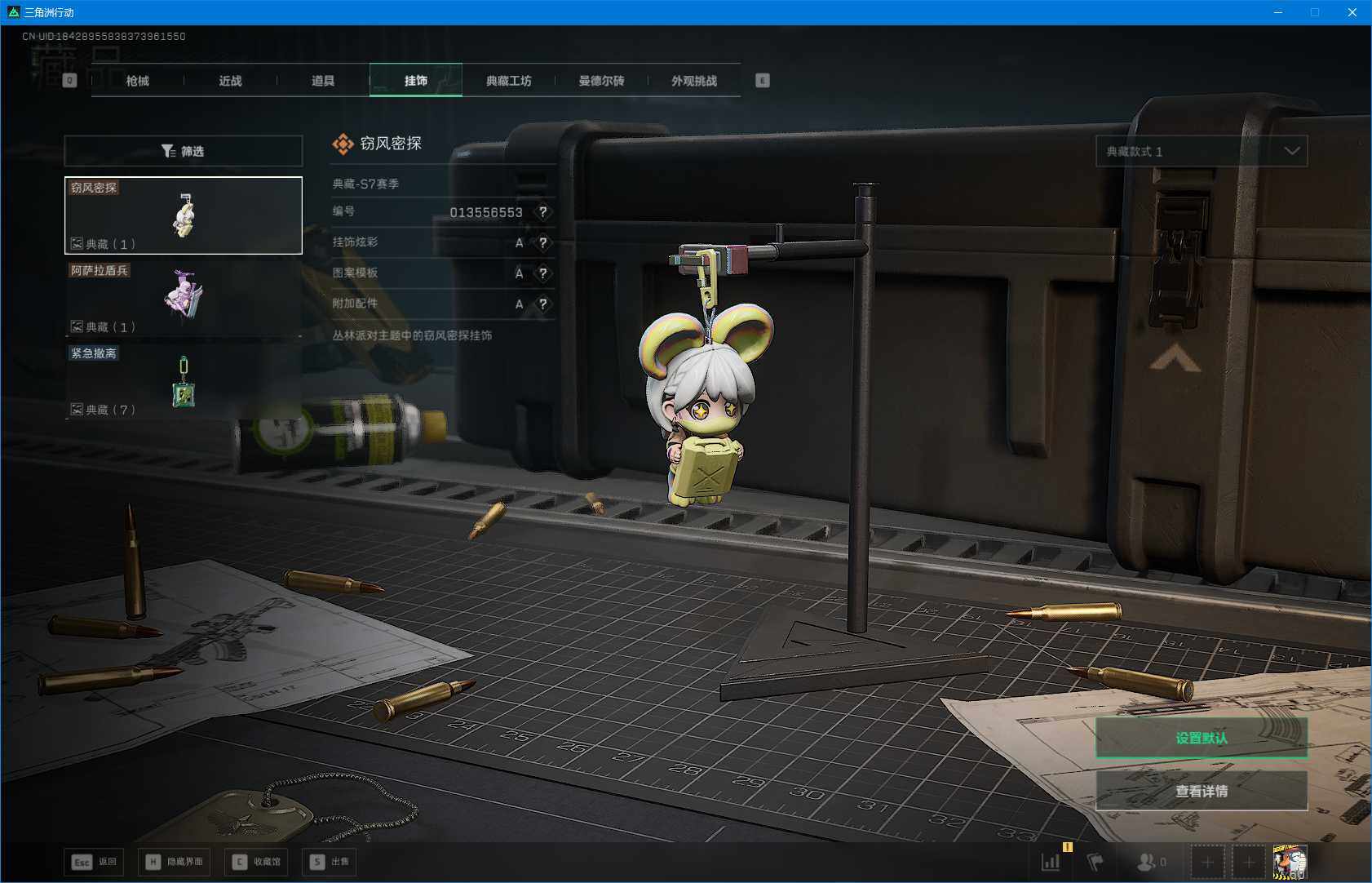Click the question mark beside 挂饰炫彩

click(x=542, y=243)
